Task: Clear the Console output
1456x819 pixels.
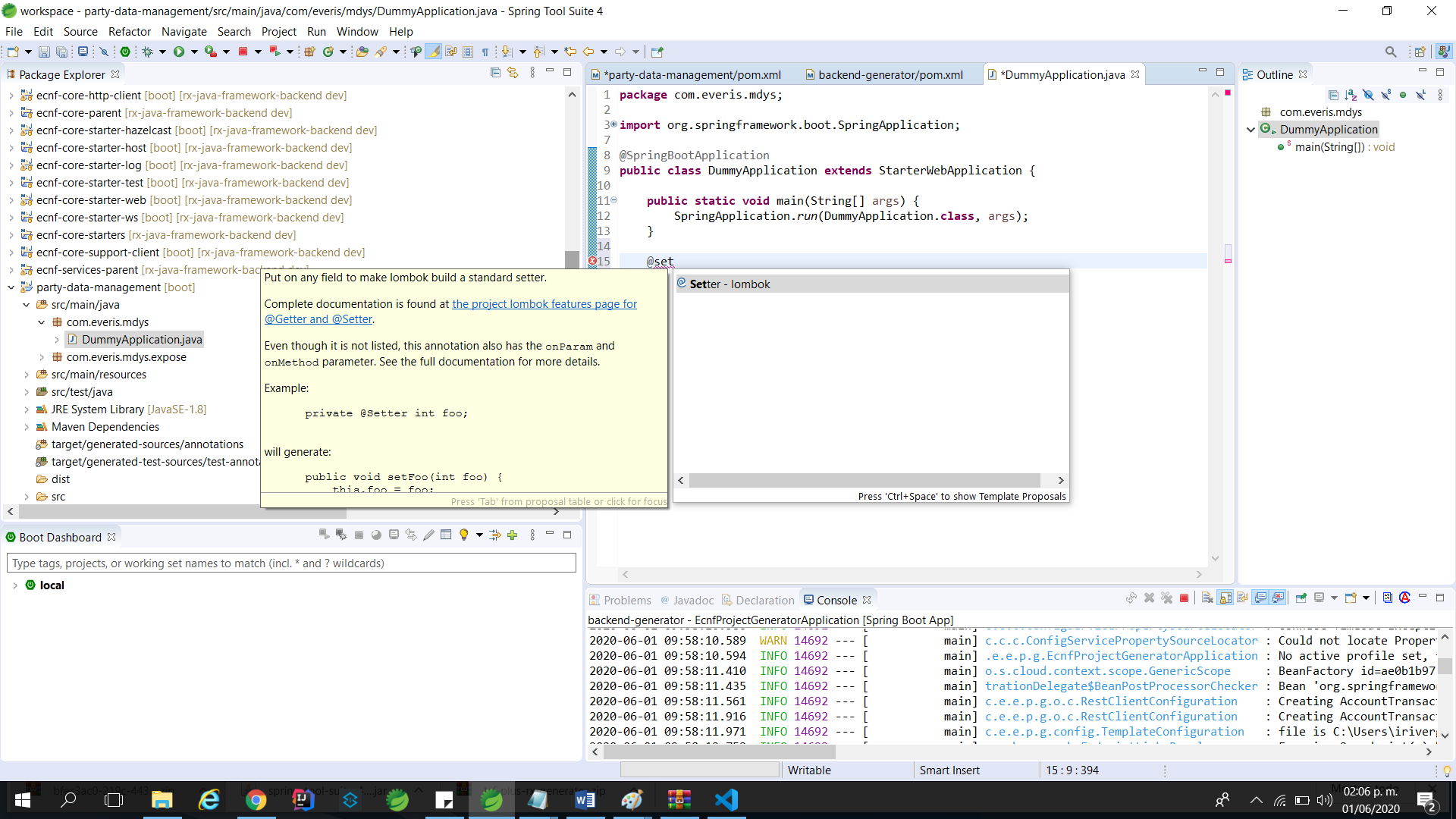Action: point(1207,598)
